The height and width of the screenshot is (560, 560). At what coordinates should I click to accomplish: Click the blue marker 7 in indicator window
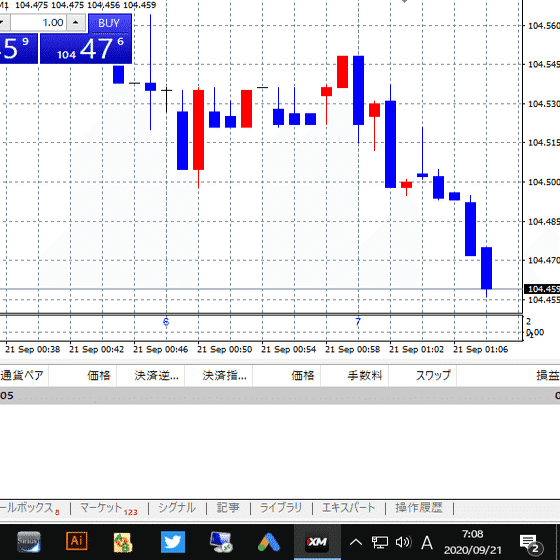[358, 322]
